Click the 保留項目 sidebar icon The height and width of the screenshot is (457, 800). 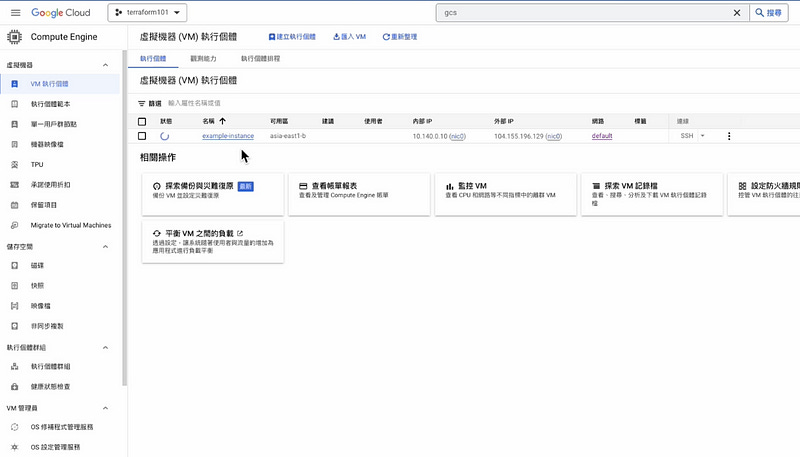[x=14, y=205]
